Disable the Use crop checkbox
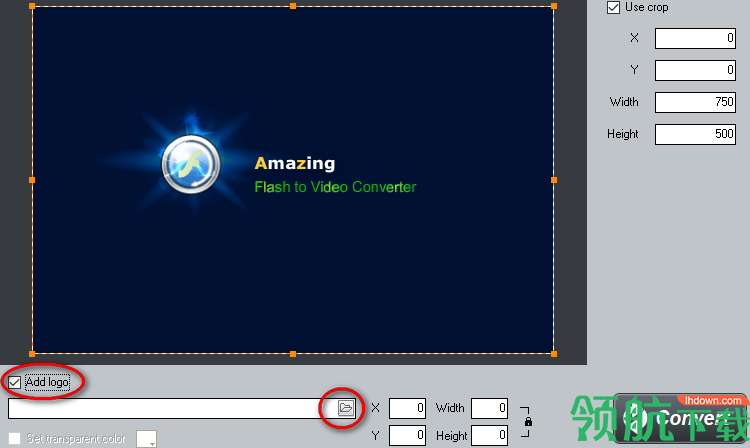This screenshot has height=448, width=750. 613,8
